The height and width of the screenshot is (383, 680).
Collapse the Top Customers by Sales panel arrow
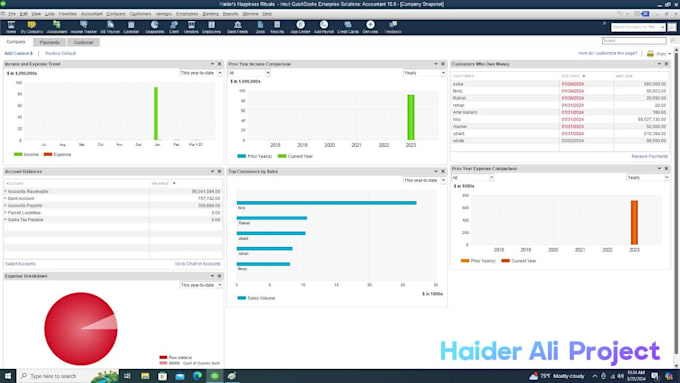tap(436, 171)
